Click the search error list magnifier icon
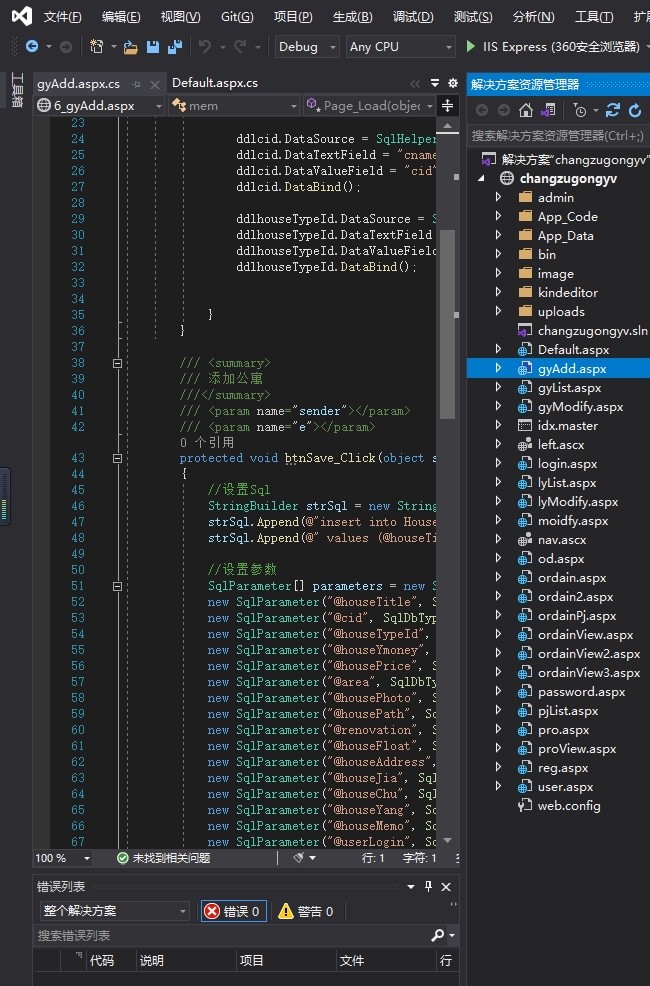Image resolution: width=650 pixels, height=986 pixels. pos(438,936)
